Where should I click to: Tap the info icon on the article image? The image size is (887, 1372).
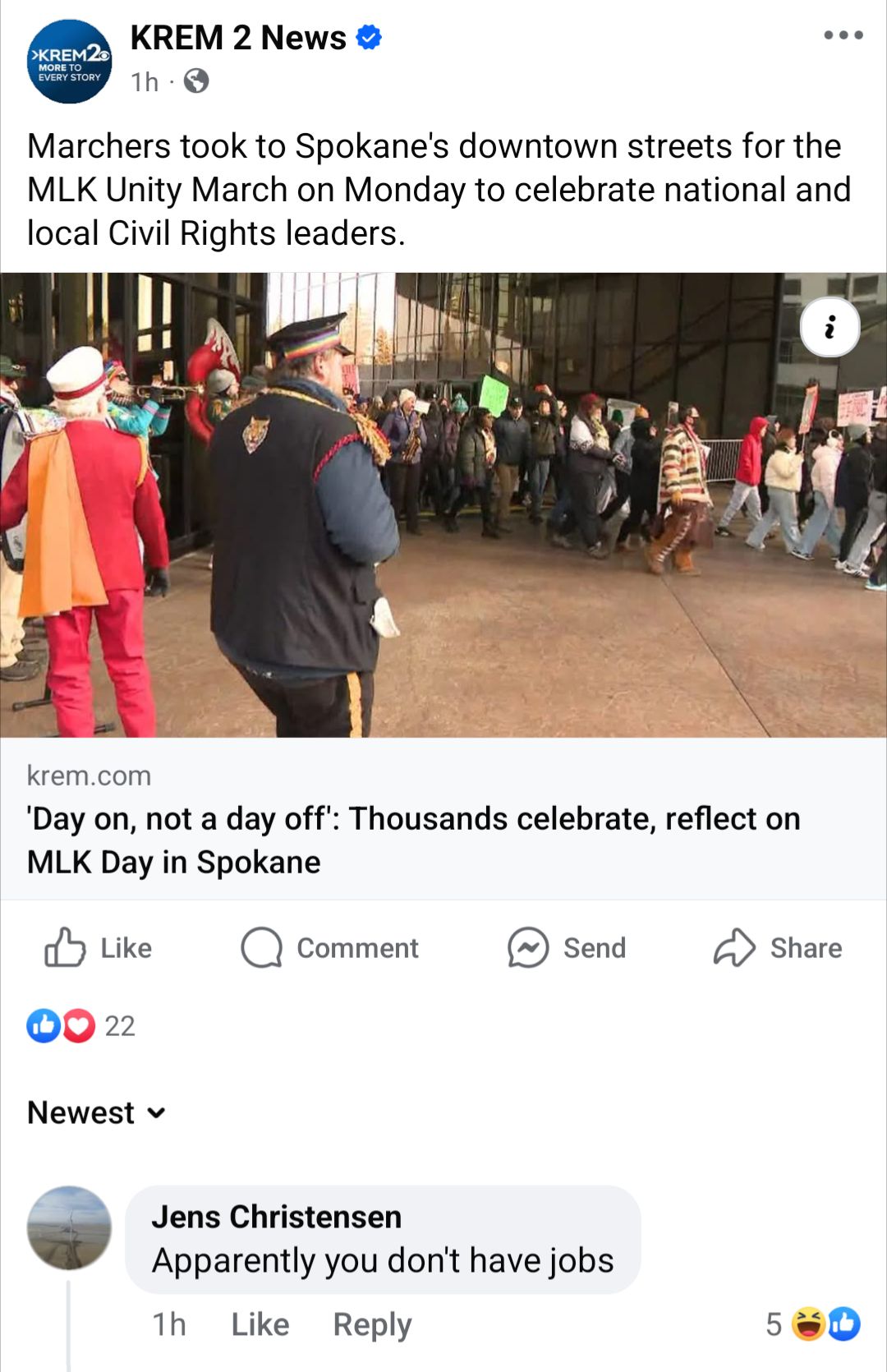830,327
